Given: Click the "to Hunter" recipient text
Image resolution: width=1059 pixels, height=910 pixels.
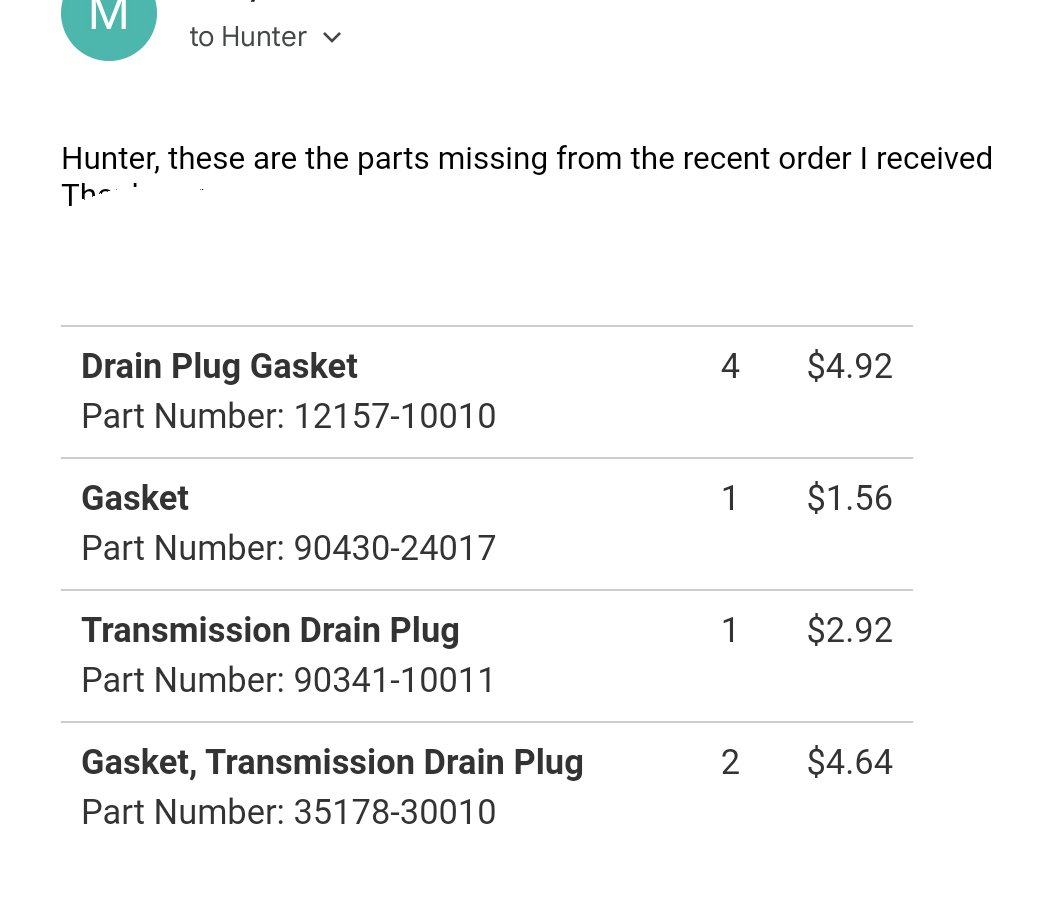Looking at the screenshot, I should point(248,37).
